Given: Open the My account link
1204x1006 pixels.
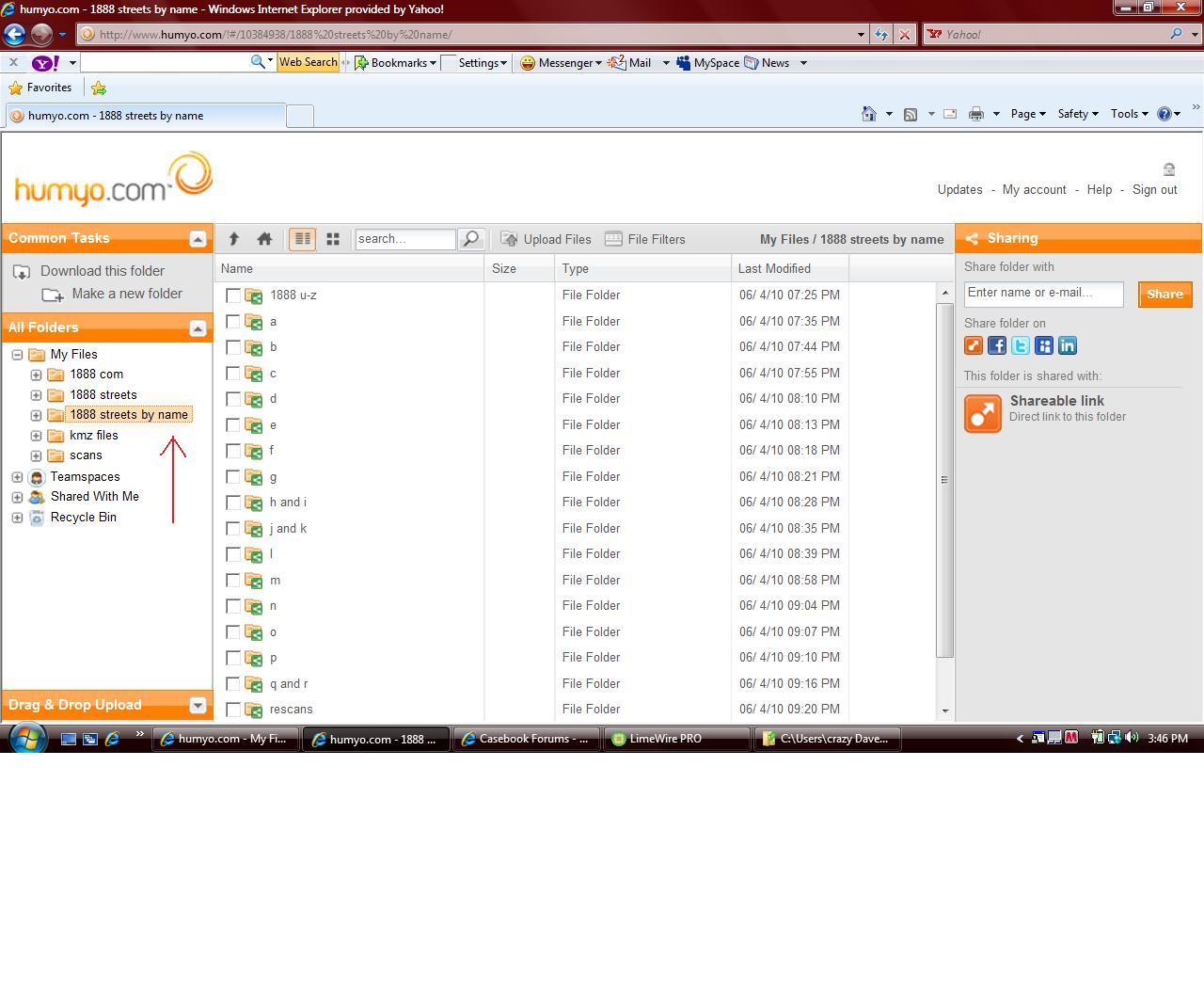Looking at the screenshot, I should pos(1034,190).
